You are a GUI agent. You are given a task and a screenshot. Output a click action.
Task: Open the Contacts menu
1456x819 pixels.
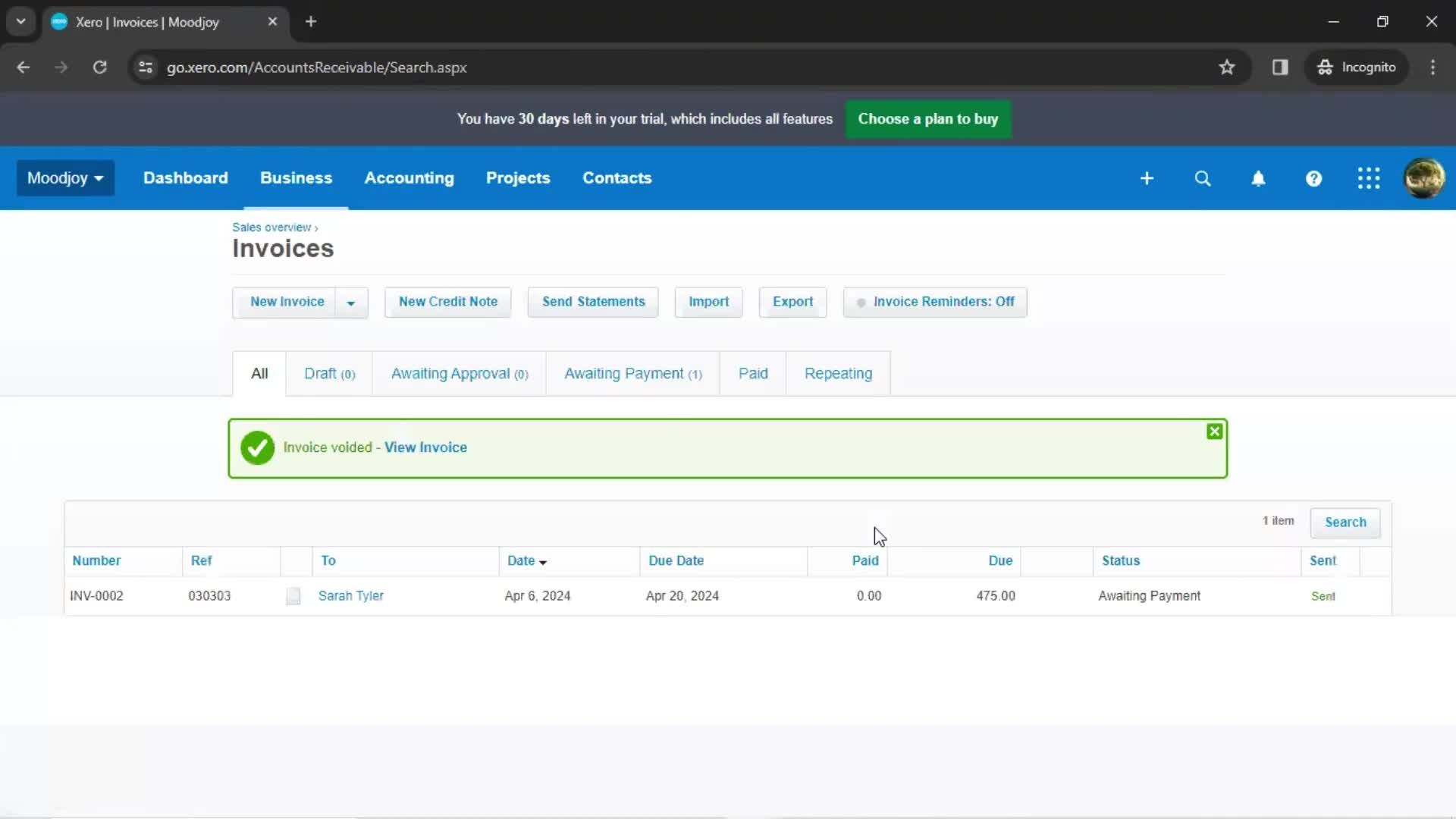point(617,178)
